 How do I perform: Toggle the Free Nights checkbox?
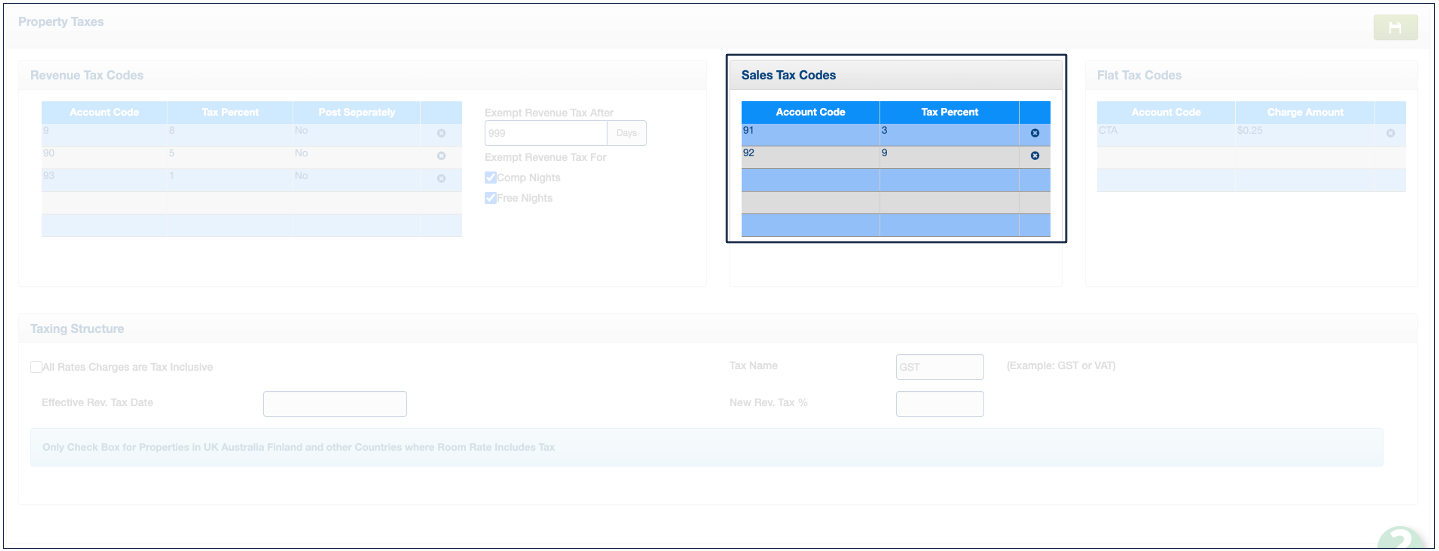491,198
